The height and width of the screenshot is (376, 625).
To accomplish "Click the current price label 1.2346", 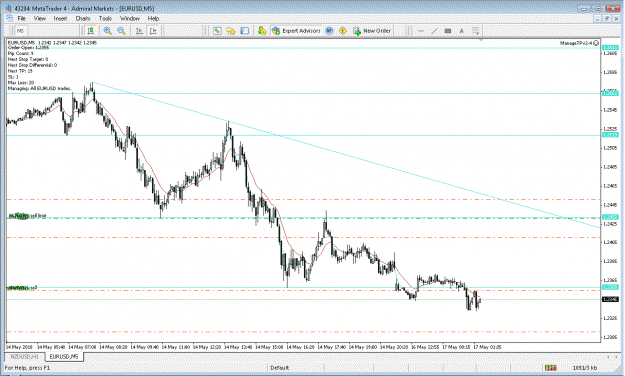I will click(610, 299).
